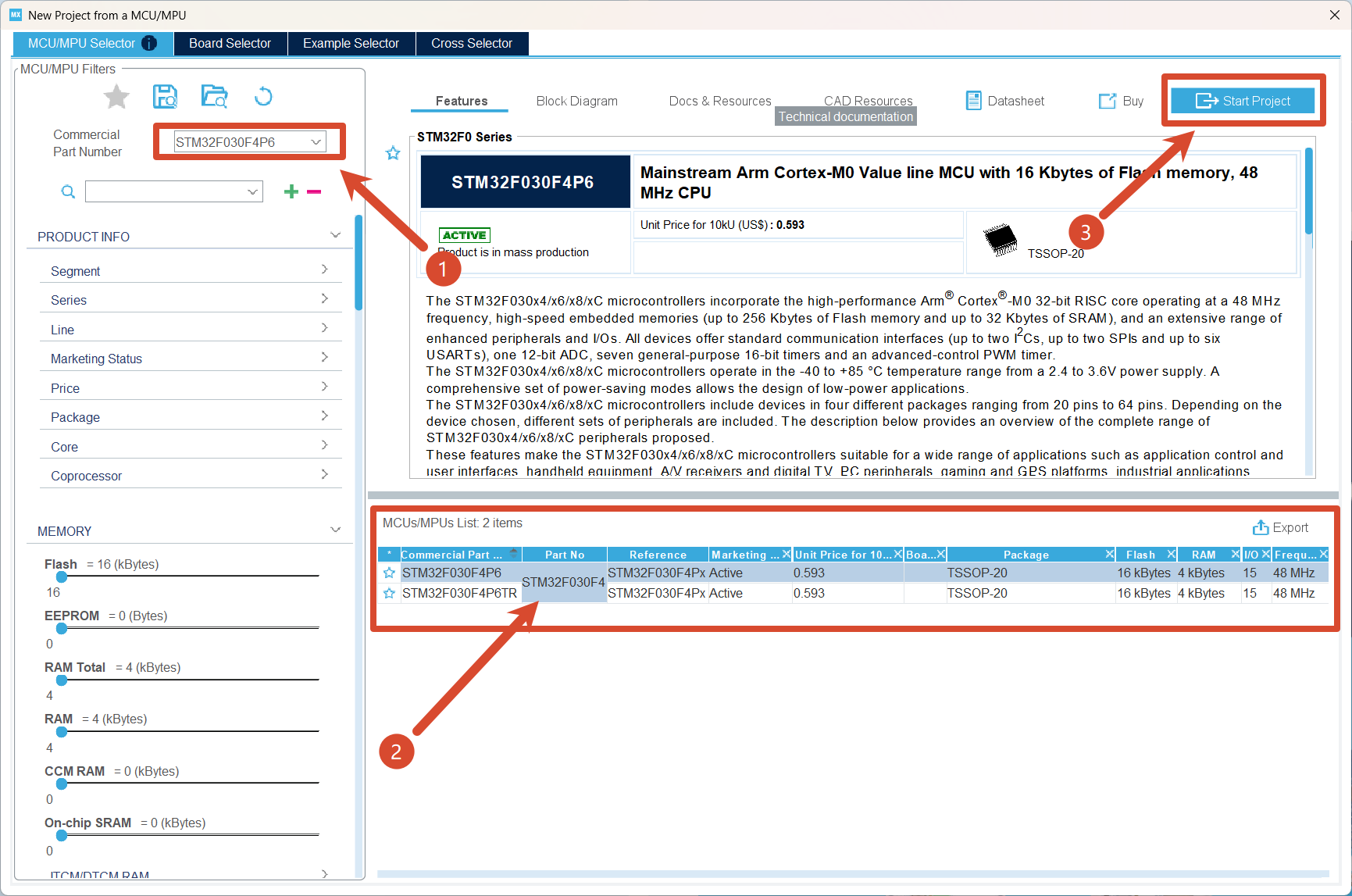Switch to the Example Selector tab
1352x896 pixels.
tap(351, 44)
